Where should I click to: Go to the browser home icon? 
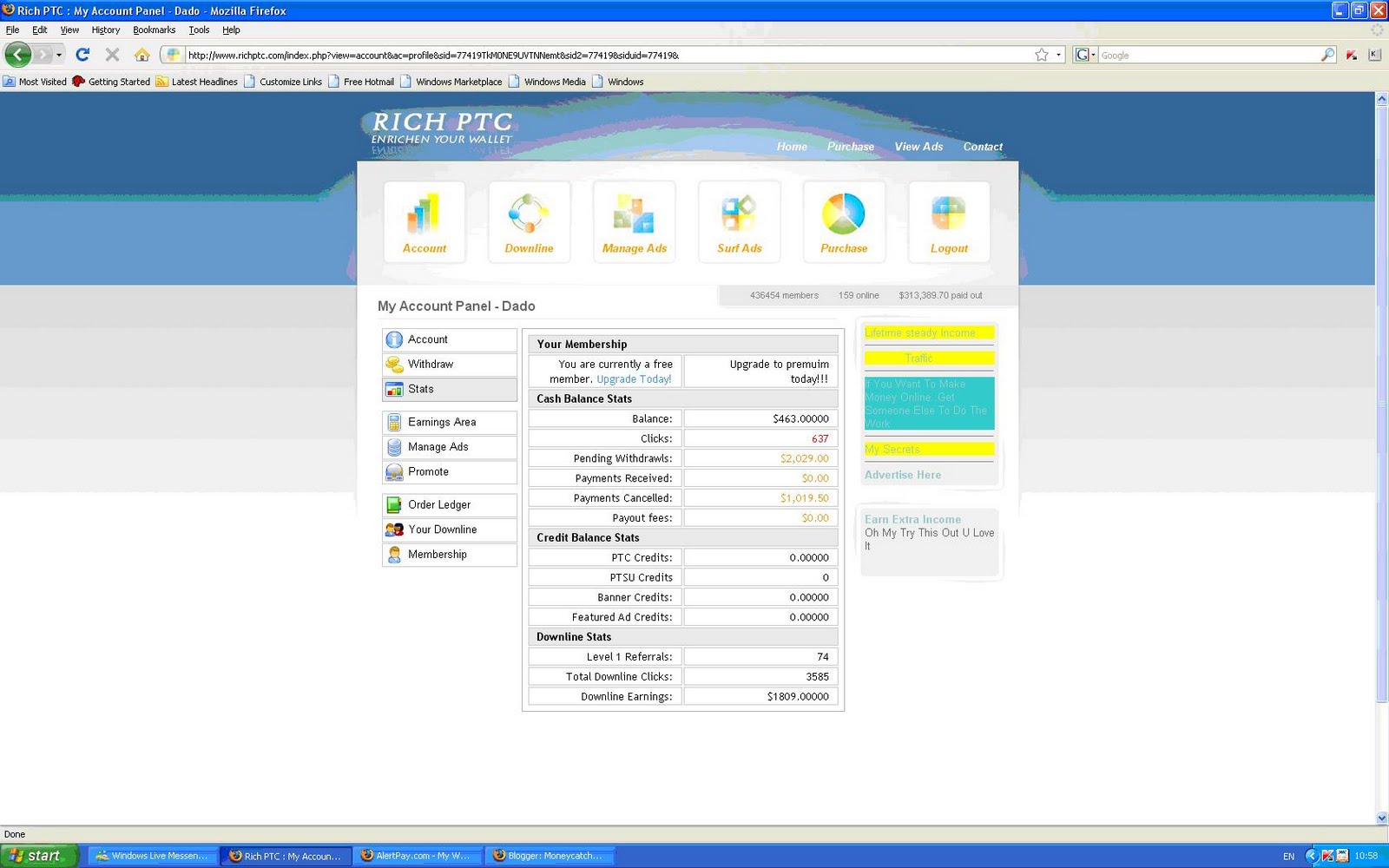[142, 55]
